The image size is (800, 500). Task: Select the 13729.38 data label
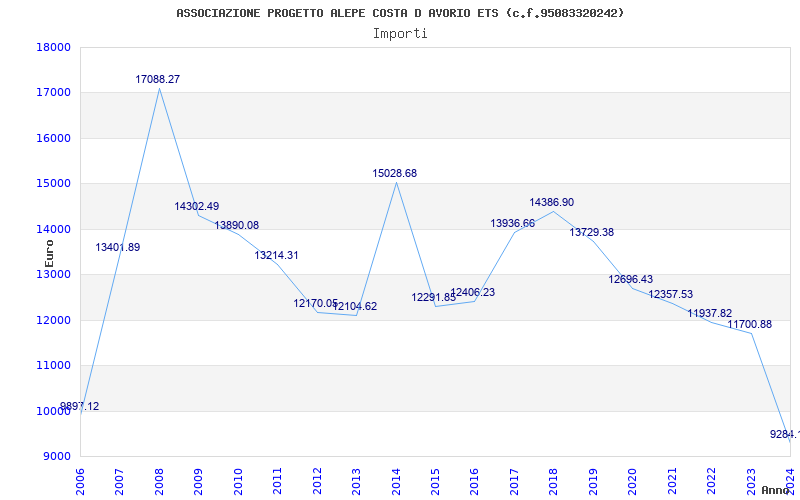click(x=592, y=233)
